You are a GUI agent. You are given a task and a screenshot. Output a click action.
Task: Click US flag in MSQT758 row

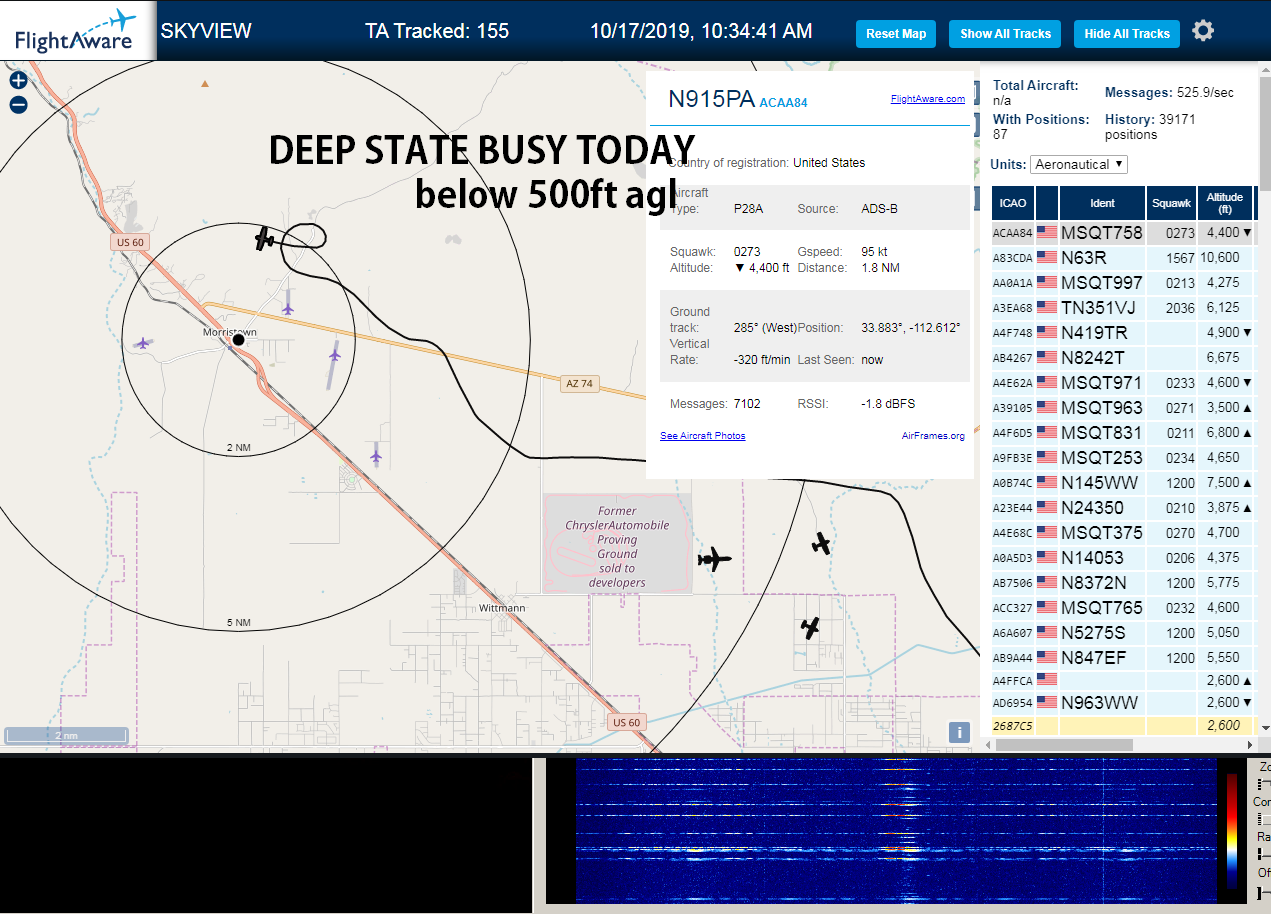[x=1047, y=233]
